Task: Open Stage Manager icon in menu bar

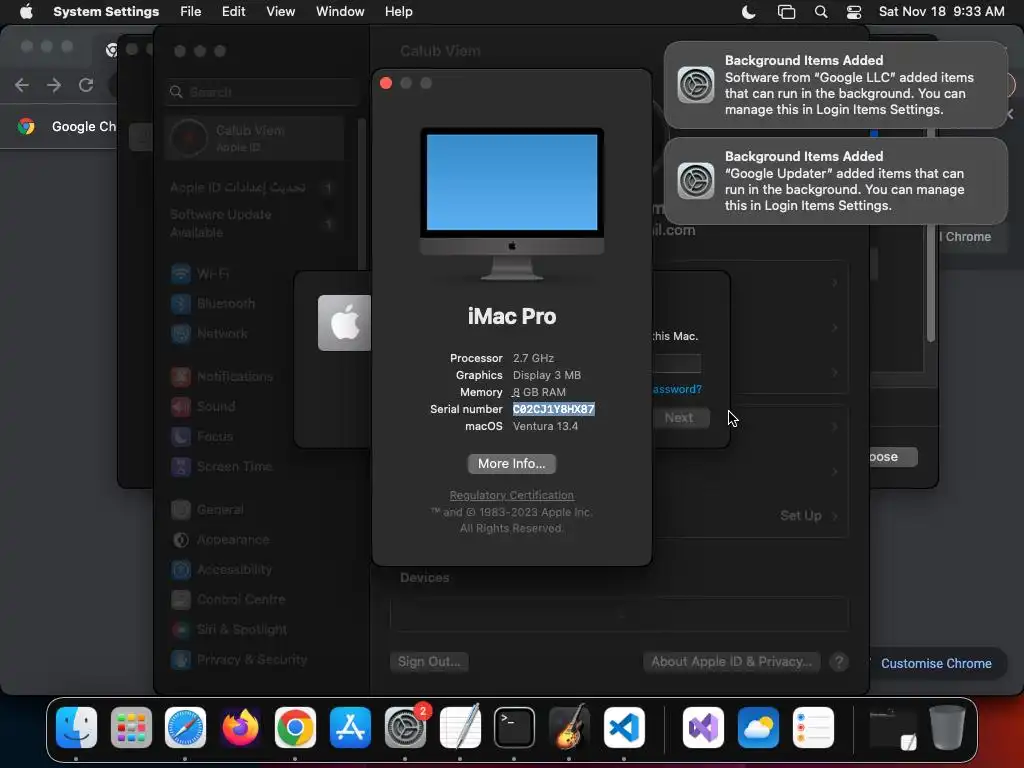Action: pyautogui.click(x=786, y=12)
